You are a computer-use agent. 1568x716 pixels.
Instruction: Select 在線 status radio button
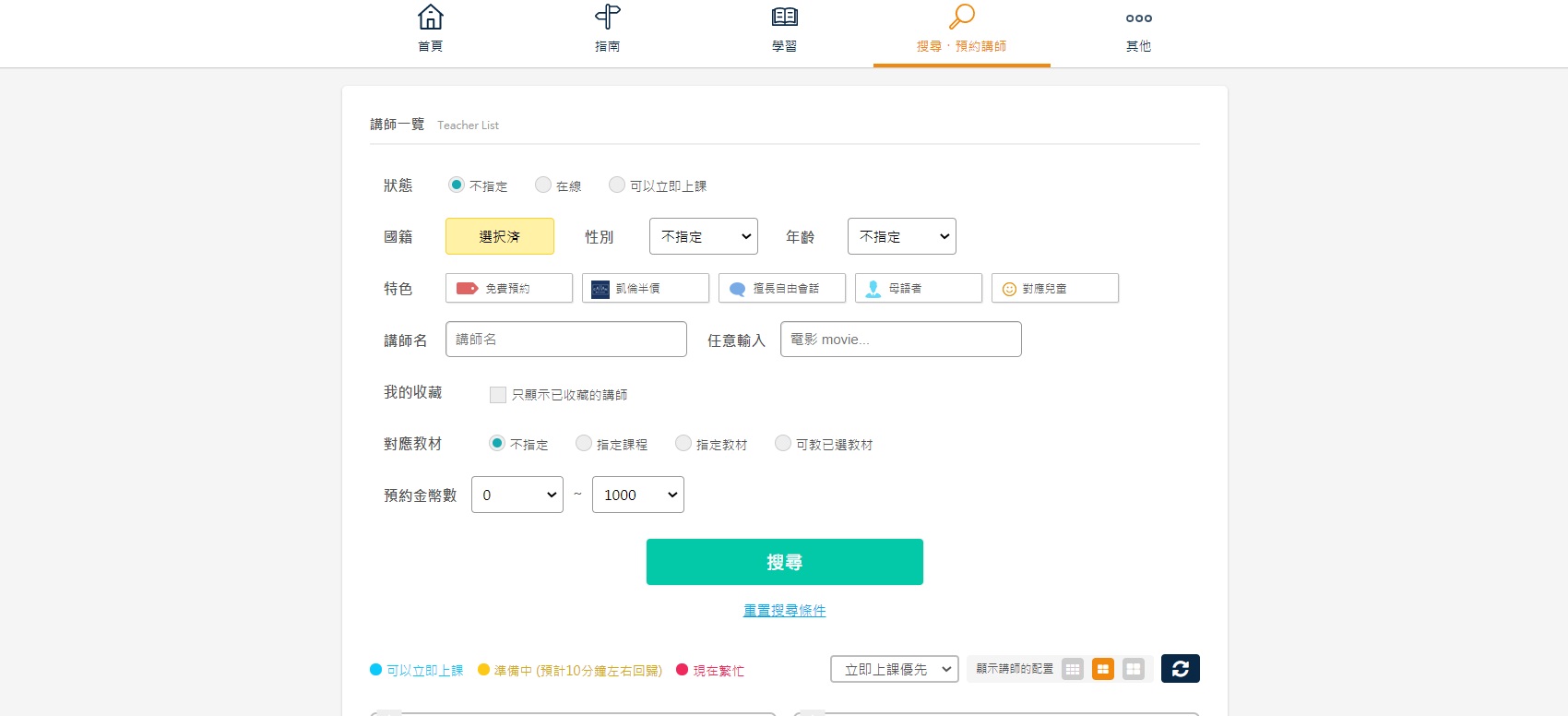pyautogui.click(x=543, y=185)
